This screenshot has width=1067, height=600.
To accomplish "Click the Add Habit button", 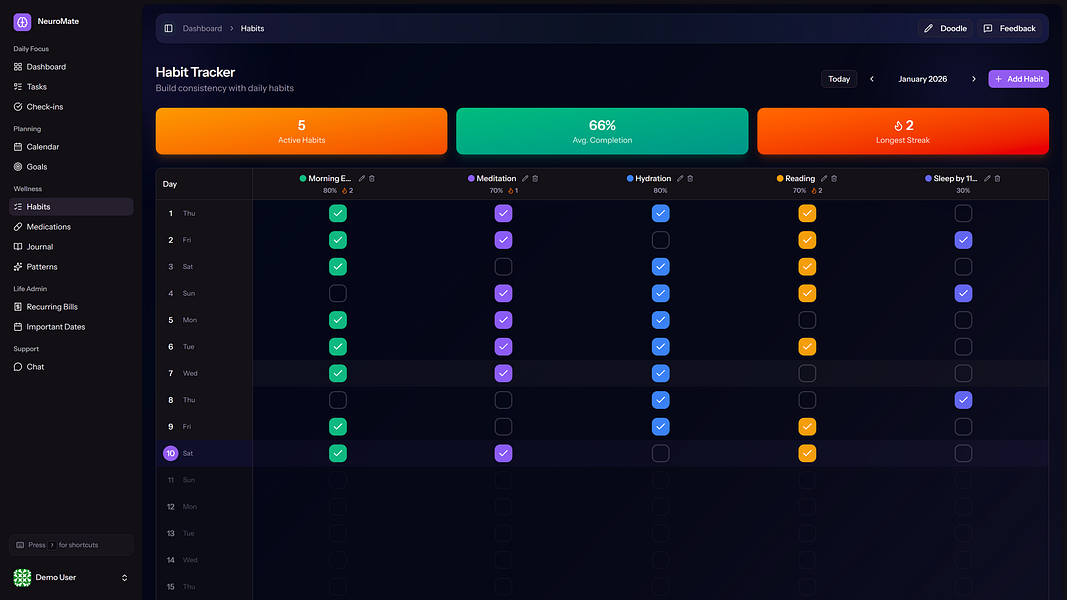I will (x=1019, y=79).
